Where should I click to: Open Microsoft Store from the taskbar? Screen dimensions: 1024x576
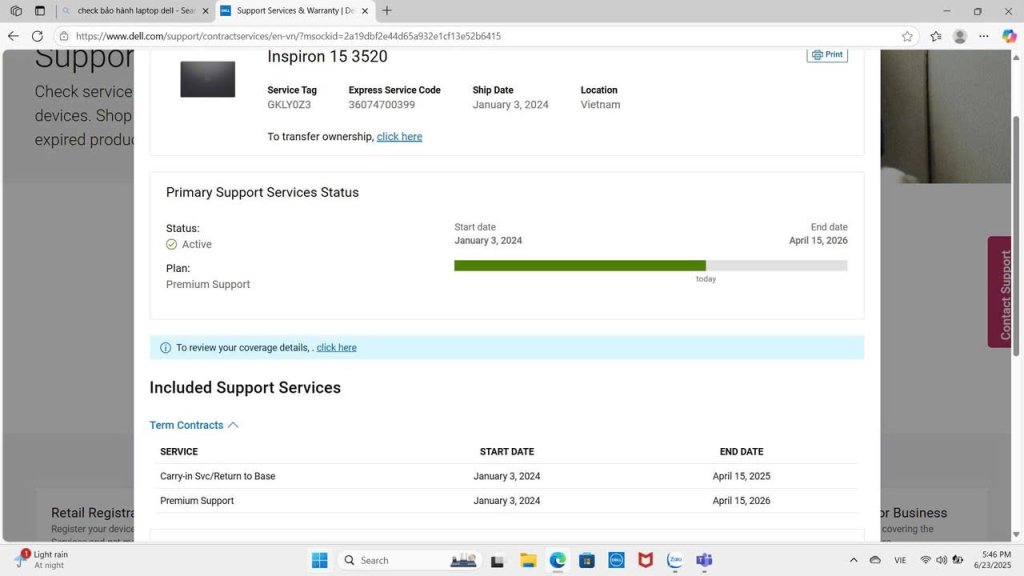(586, 560)
